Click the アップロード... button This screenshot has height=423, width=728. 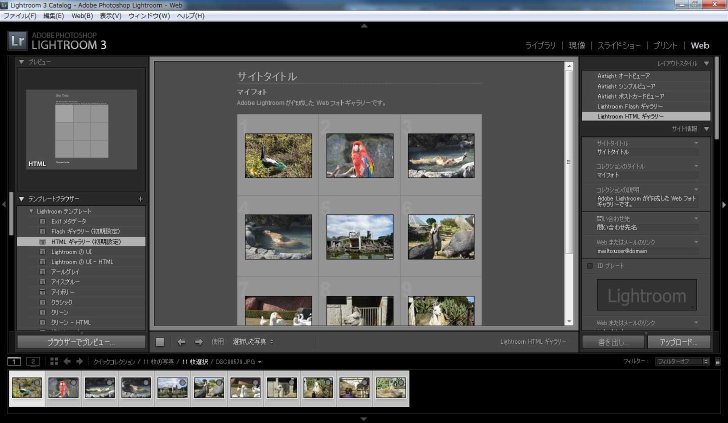click(679, 342)
